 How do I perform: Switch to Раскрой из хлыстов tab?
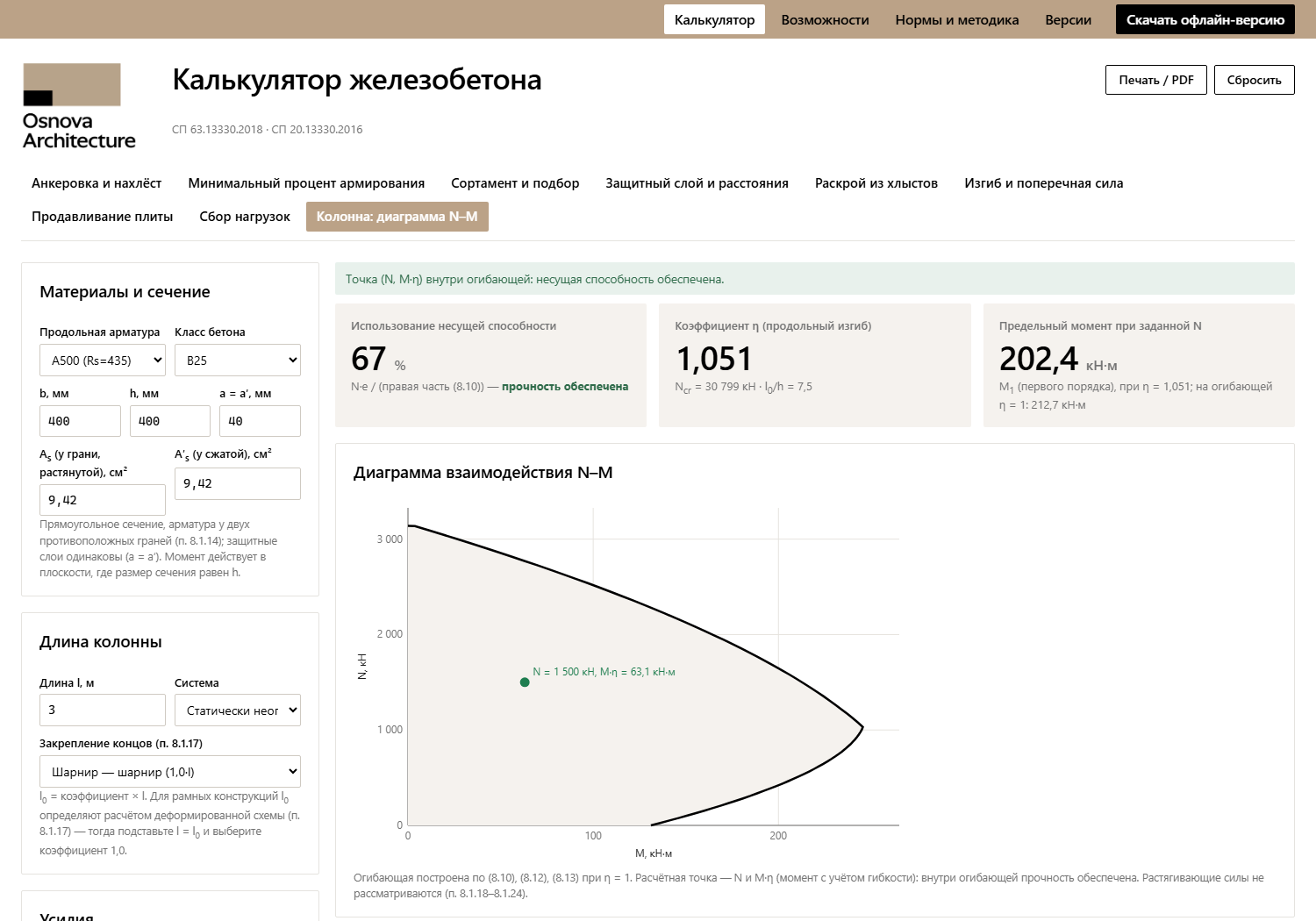[876, 183]
